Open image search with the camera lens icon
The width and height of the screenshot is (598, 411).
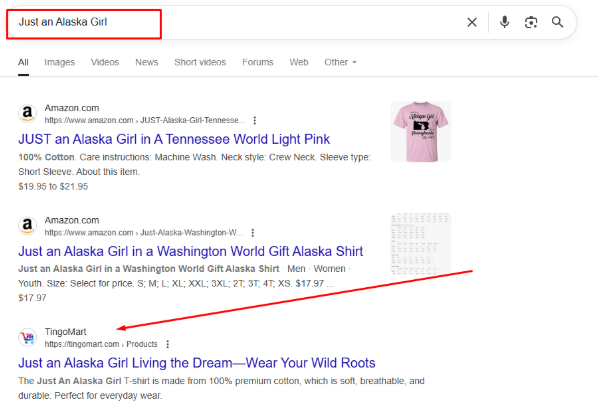coord(531,22)
